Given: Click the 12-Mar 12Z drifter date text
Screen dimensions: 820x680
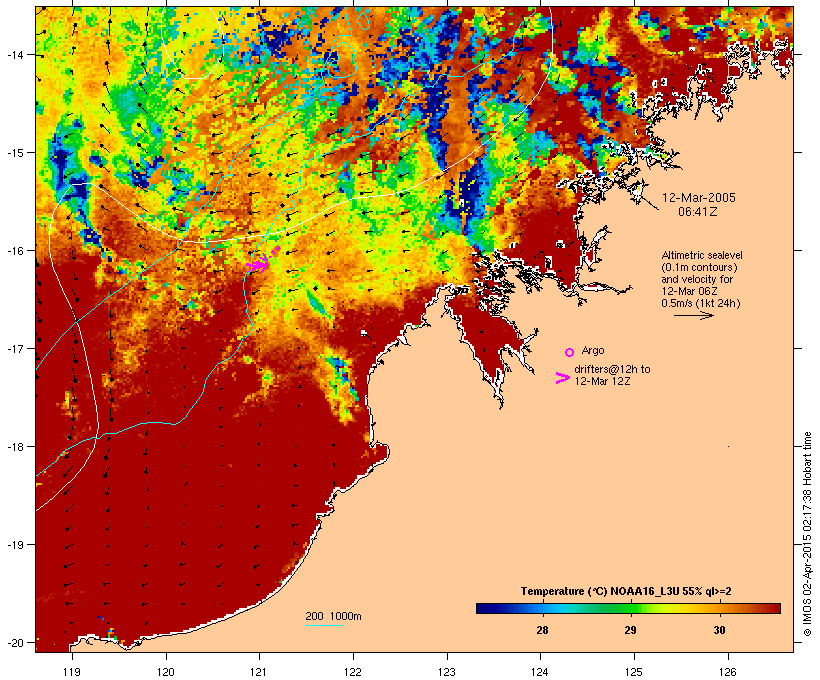Looking at the screenshot, I should pyautogui.click(x=602, y=381).
